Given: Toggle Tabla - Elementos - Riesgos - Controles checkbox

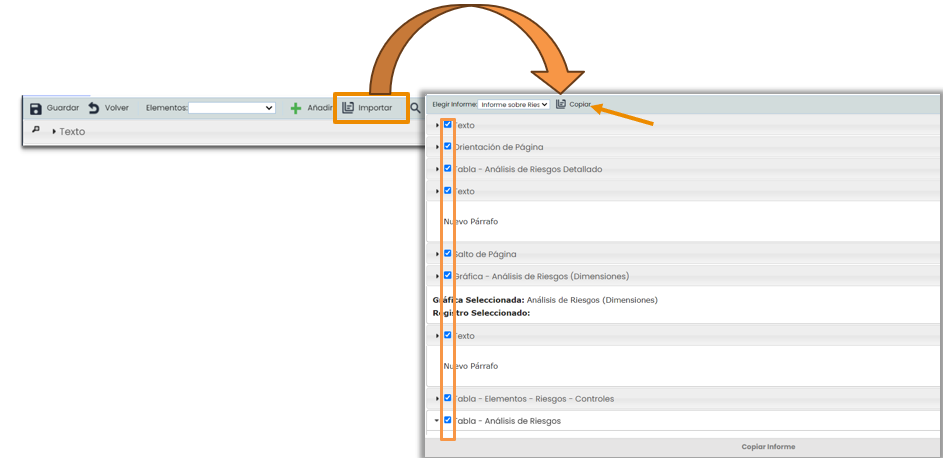Looking at the screenshot, I should (448, 398).
